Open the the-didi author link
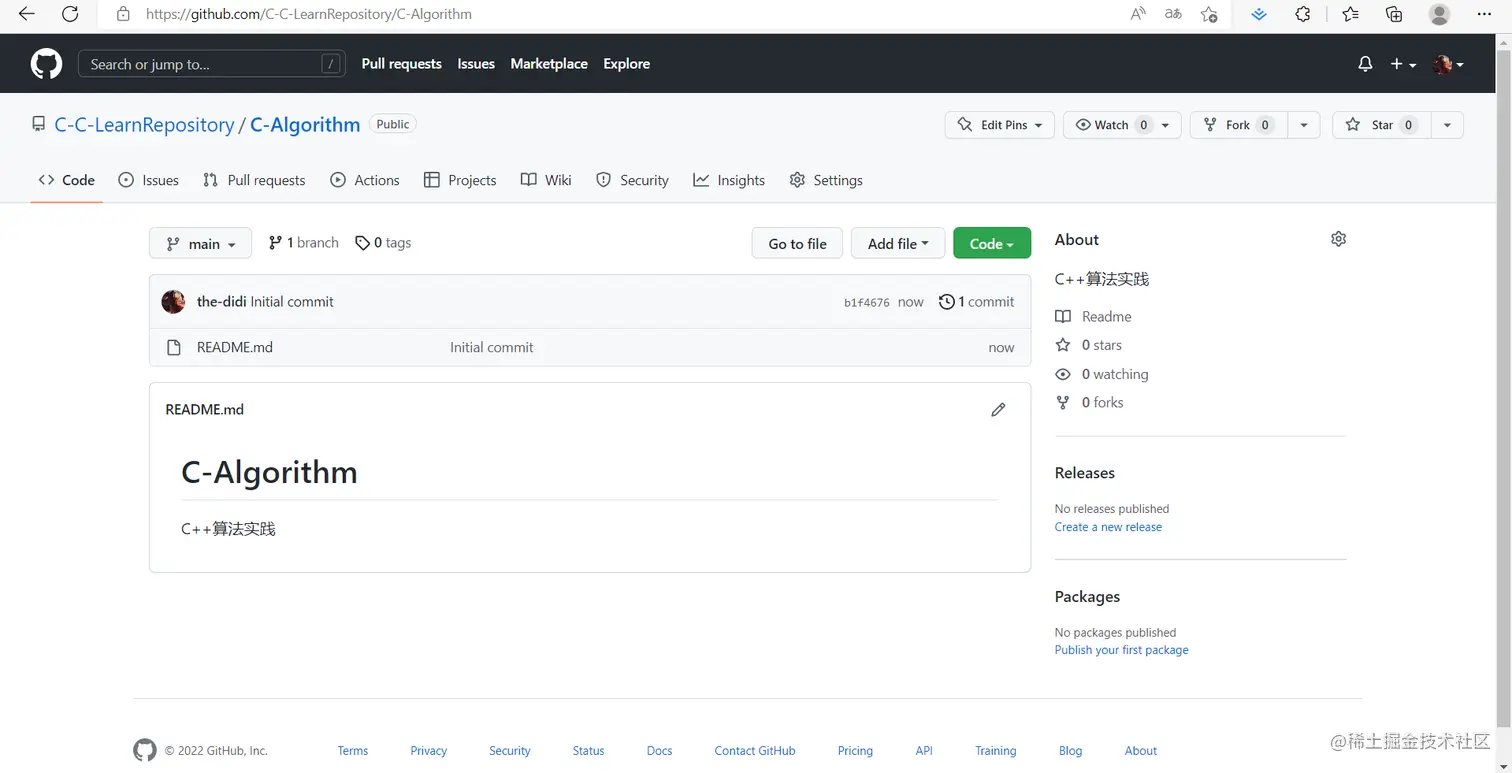 pyautogui.click(x=222, y=302)
